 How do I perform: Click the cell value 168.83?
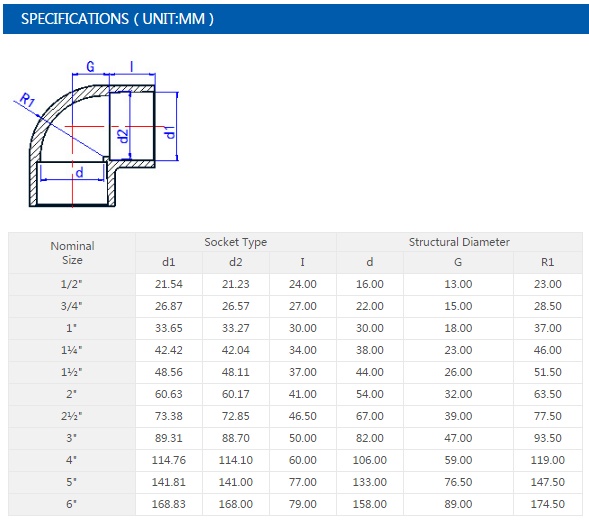[169, 504]
